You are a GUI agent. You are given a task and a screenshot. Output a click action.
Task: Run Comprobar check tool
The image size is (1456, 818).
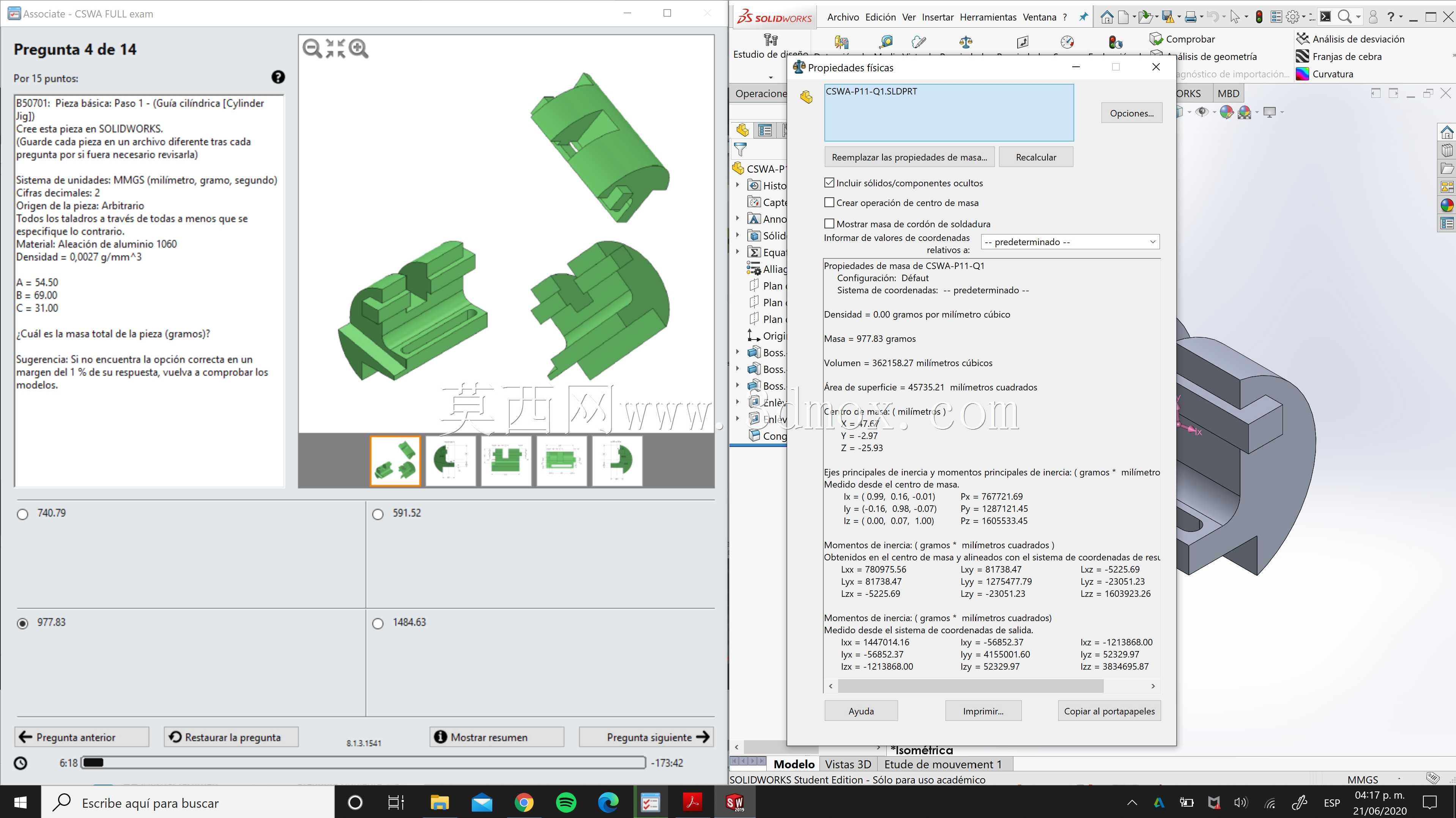click(x=1182, y=39)
